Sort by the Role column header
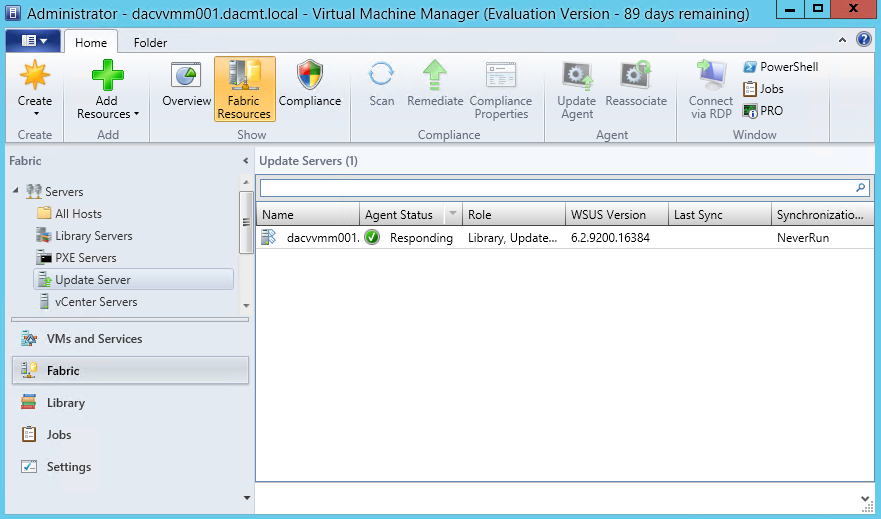The image size is (881, 519). (514, 215)
